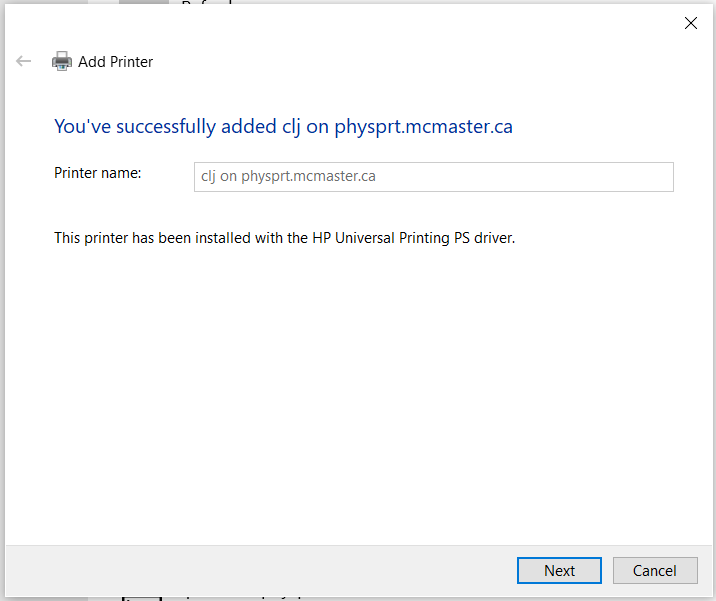Click into the Printer name text field
The height and width of the screenshot is (601, 716).
click(433, 177)
